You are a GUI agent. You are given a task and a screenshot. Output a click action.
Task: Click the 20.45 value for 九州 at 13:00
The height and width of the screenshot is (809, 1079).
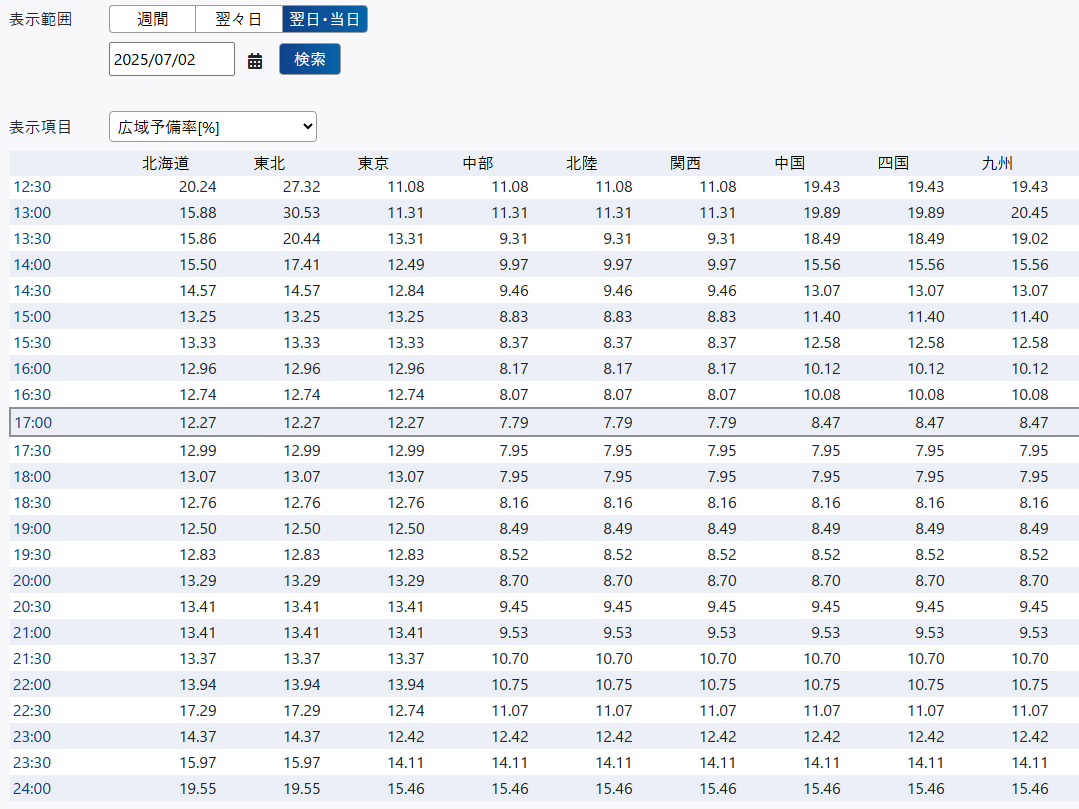(x=1029, y=213)
